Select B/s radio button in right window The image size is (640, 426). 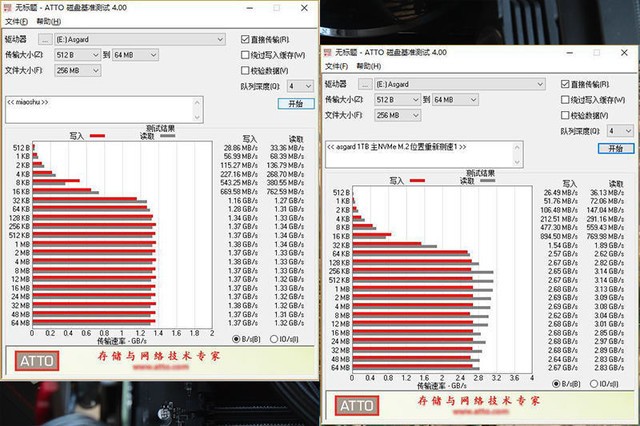pyautogui.click(x=556, y=384)
